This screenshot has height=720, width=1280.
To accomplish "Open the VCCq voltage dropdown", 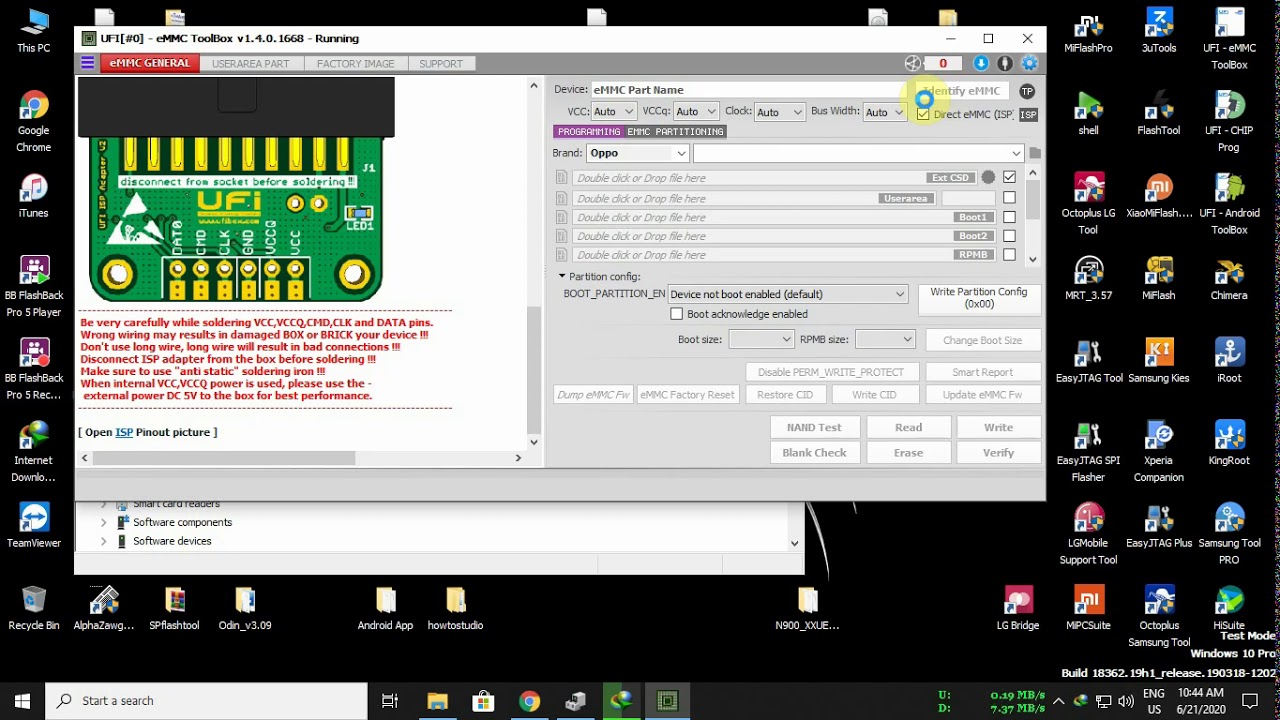I will click(x=695, y=112).
